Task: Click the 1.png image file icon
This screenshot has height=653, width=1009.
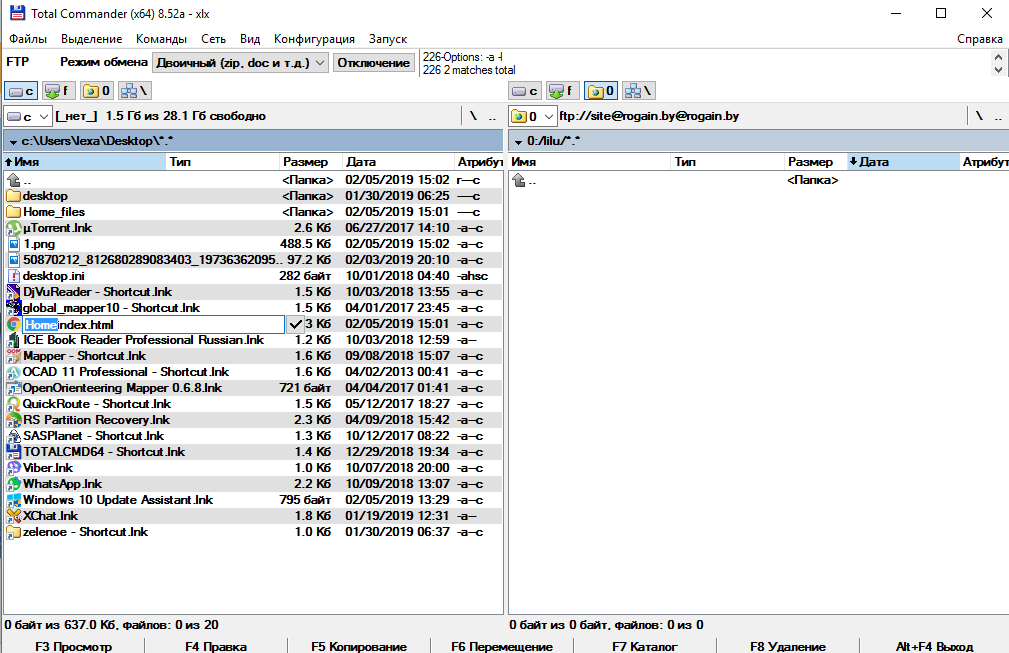Action: pyautogui.click(x=14, y=244)
